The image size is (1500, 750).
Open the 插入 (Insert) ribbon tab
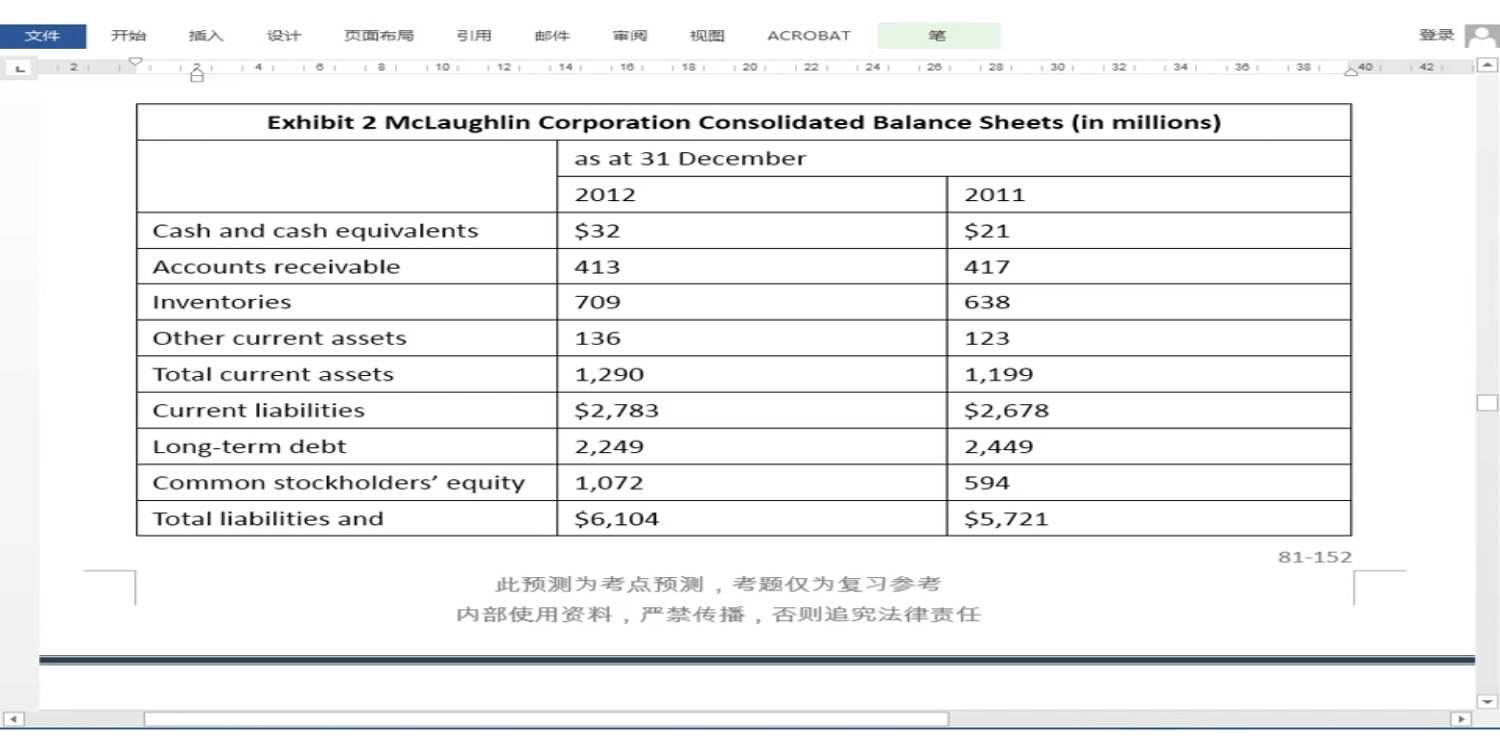206,36
